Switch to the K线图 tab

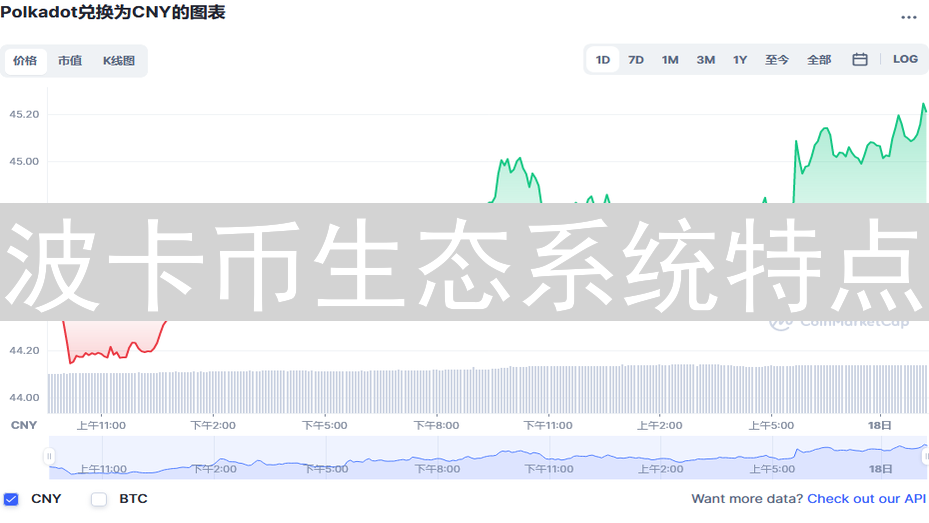point(118,60)
